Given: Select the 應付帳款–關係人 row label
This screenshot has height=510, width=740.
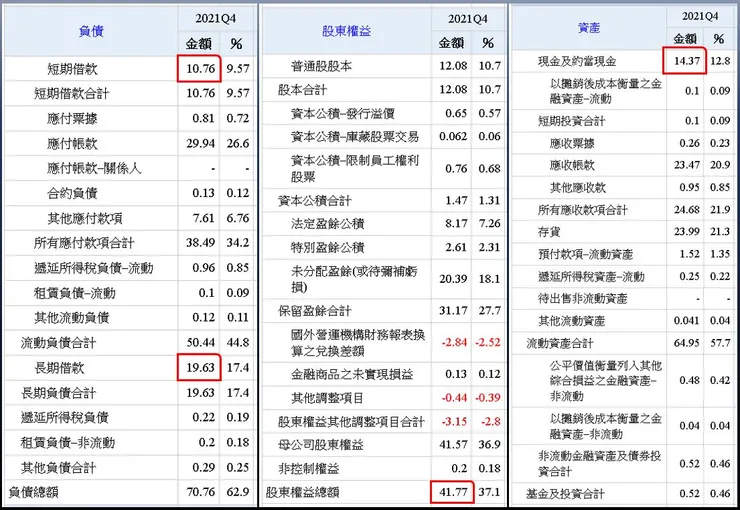Looking at the screenshot, I should (94, 168).
